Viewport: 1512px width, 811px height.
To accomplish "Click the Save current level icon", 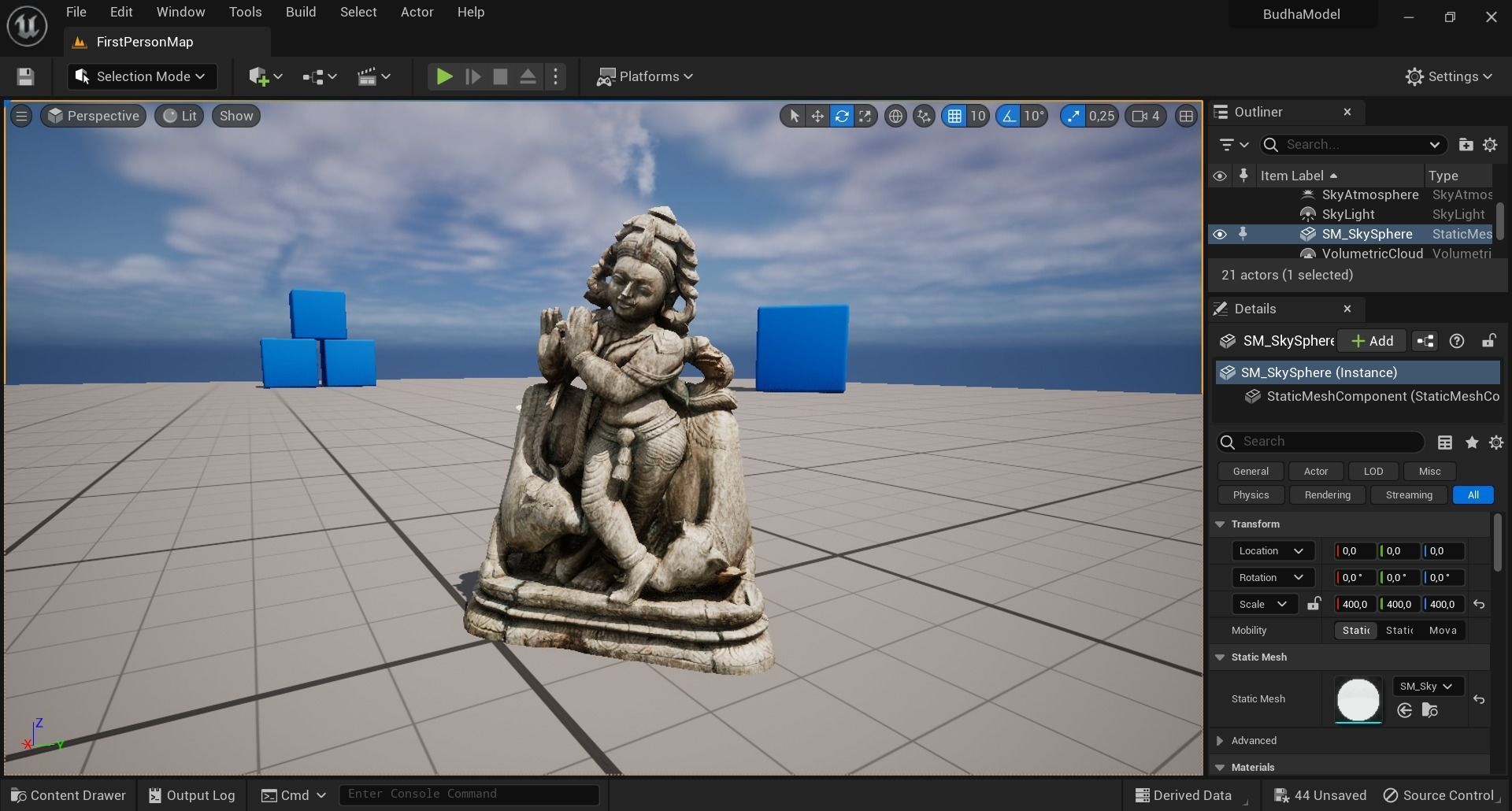I will click(25, 76).
